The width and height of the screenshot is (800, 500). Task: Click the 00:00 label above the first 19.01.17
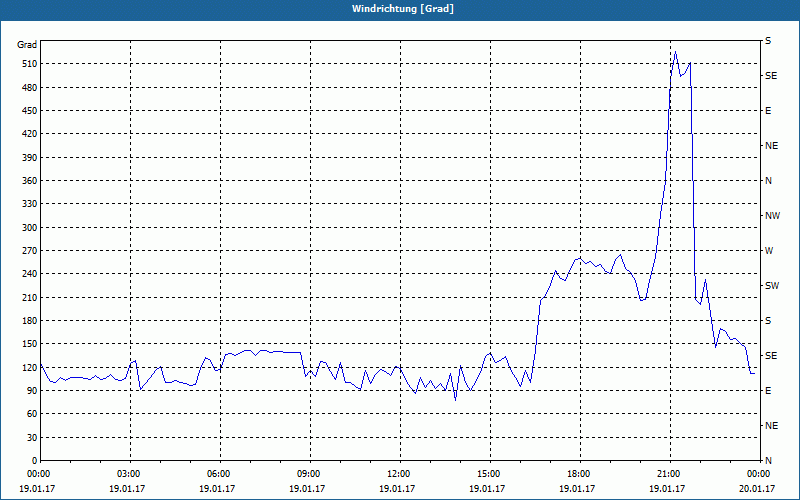[x=39, y=474]
